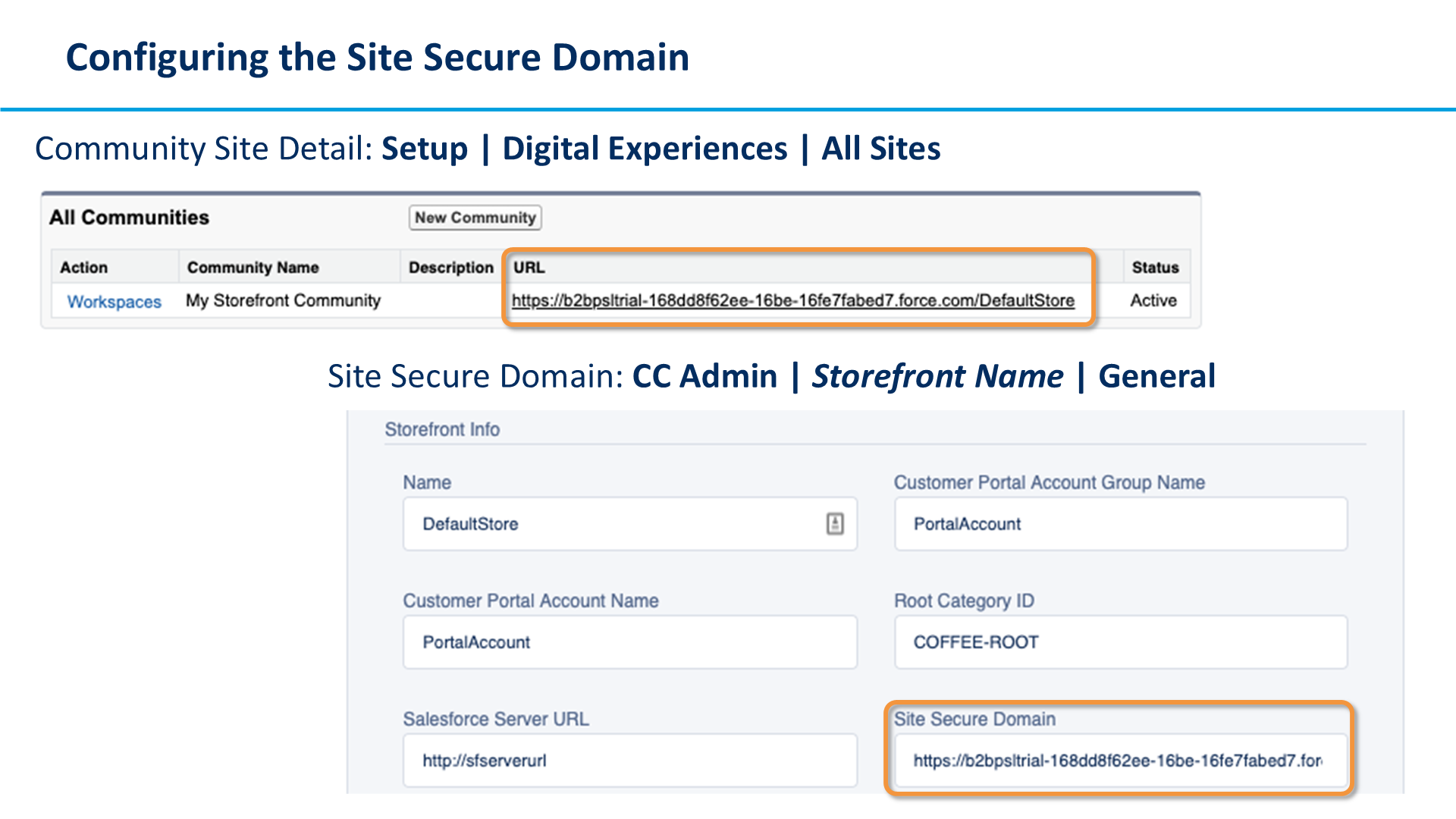Click the 'Description' column header
Viewport: 1456px width, 819px height.
click(450, 268)
